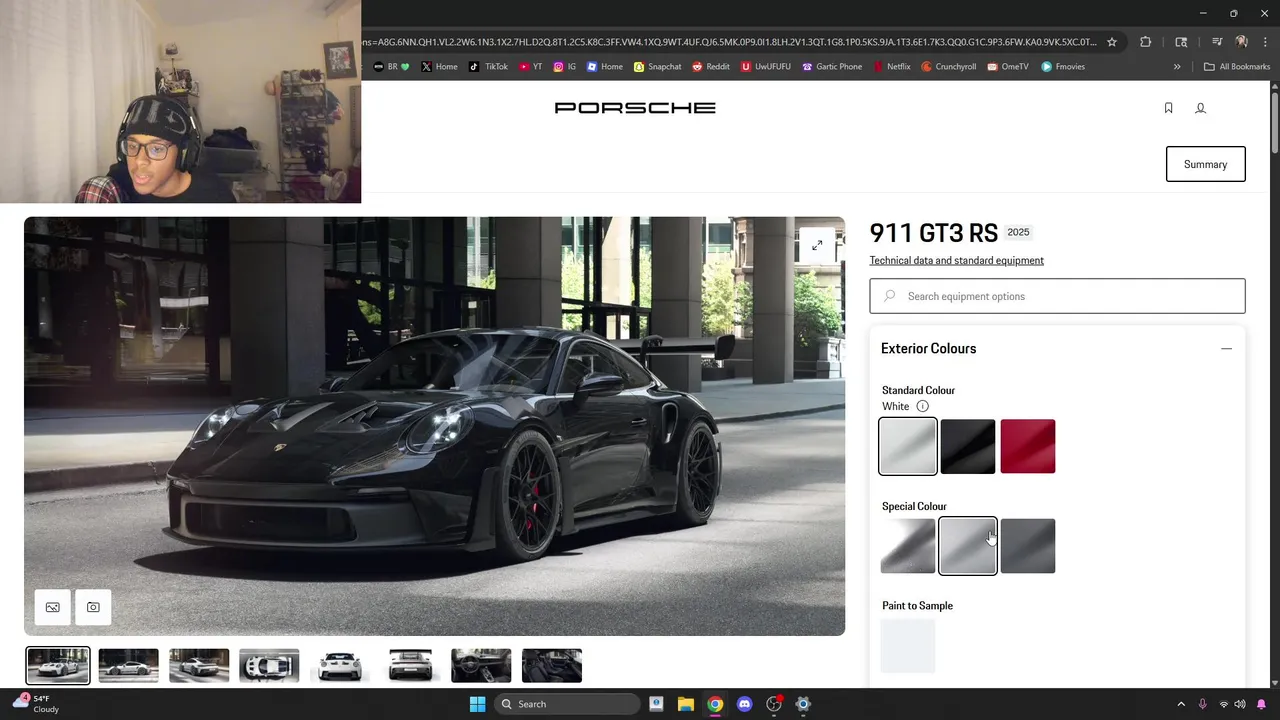Open the notification bell in system tray
1280x720 pixels.
[1261, 704]
